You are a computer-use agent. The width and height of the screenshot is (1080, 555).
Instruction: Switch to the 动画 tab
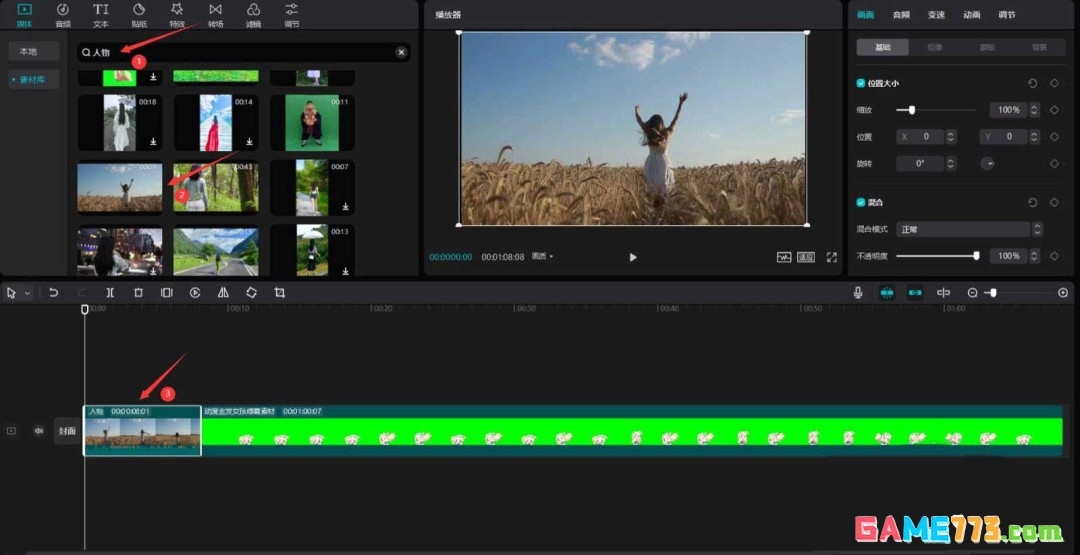pyautogui.click(x=971, y=15)
